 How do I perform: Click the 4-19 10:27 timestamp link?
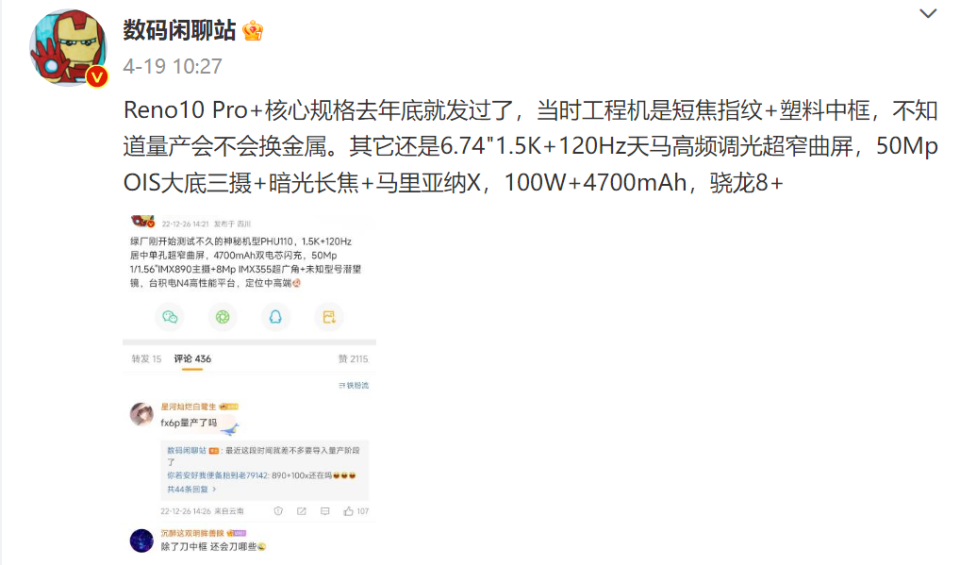(173, 66)
